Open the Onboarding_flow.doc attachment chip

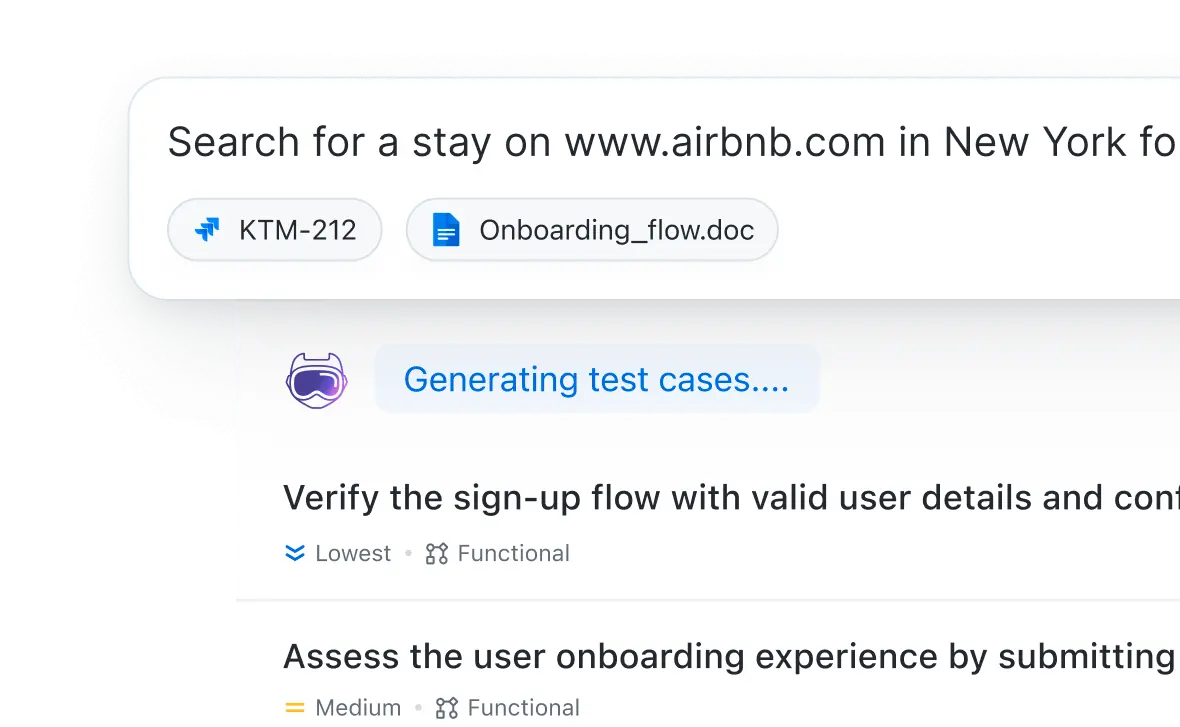click(x=592, y=230)
